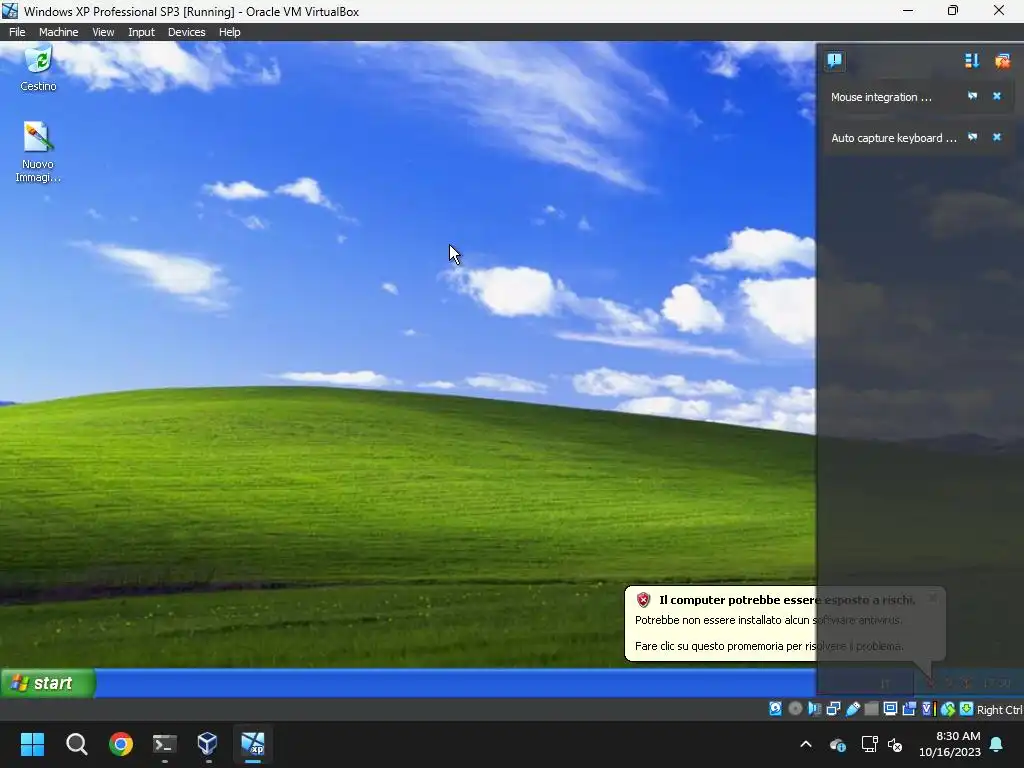Viewport: 1024px width, 768px height.
Task: Click the muted volume tray icon
Action: pos(895,744)
